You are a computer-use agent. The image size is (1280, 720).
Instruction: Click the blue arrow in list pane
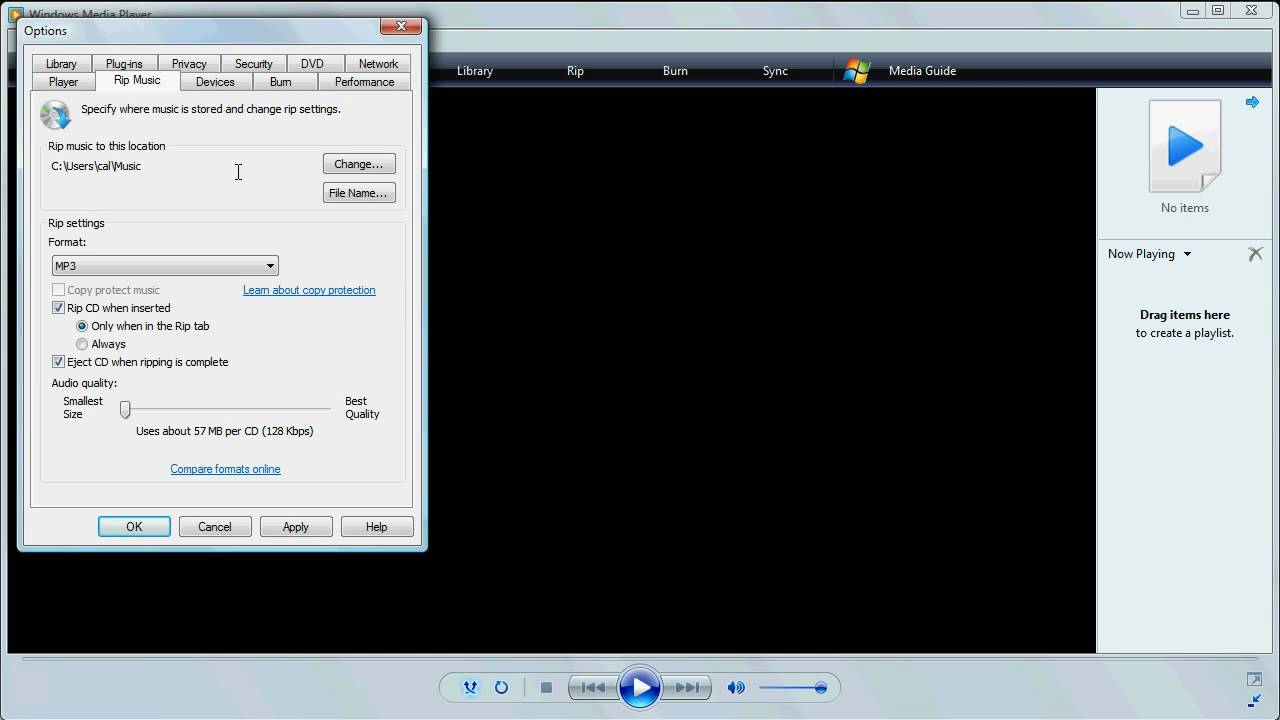(1252, 102)
